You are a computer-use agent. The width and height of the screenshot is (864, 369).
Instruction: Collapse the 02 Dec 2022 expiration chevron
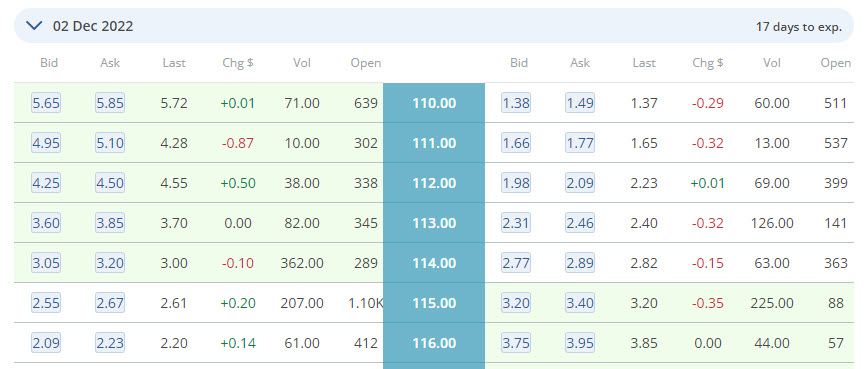[x=34, y=25]
